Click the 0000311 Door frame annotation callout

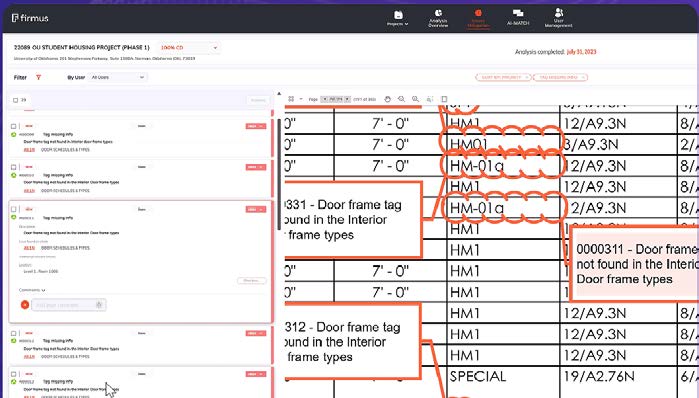[x=634, y=264]
